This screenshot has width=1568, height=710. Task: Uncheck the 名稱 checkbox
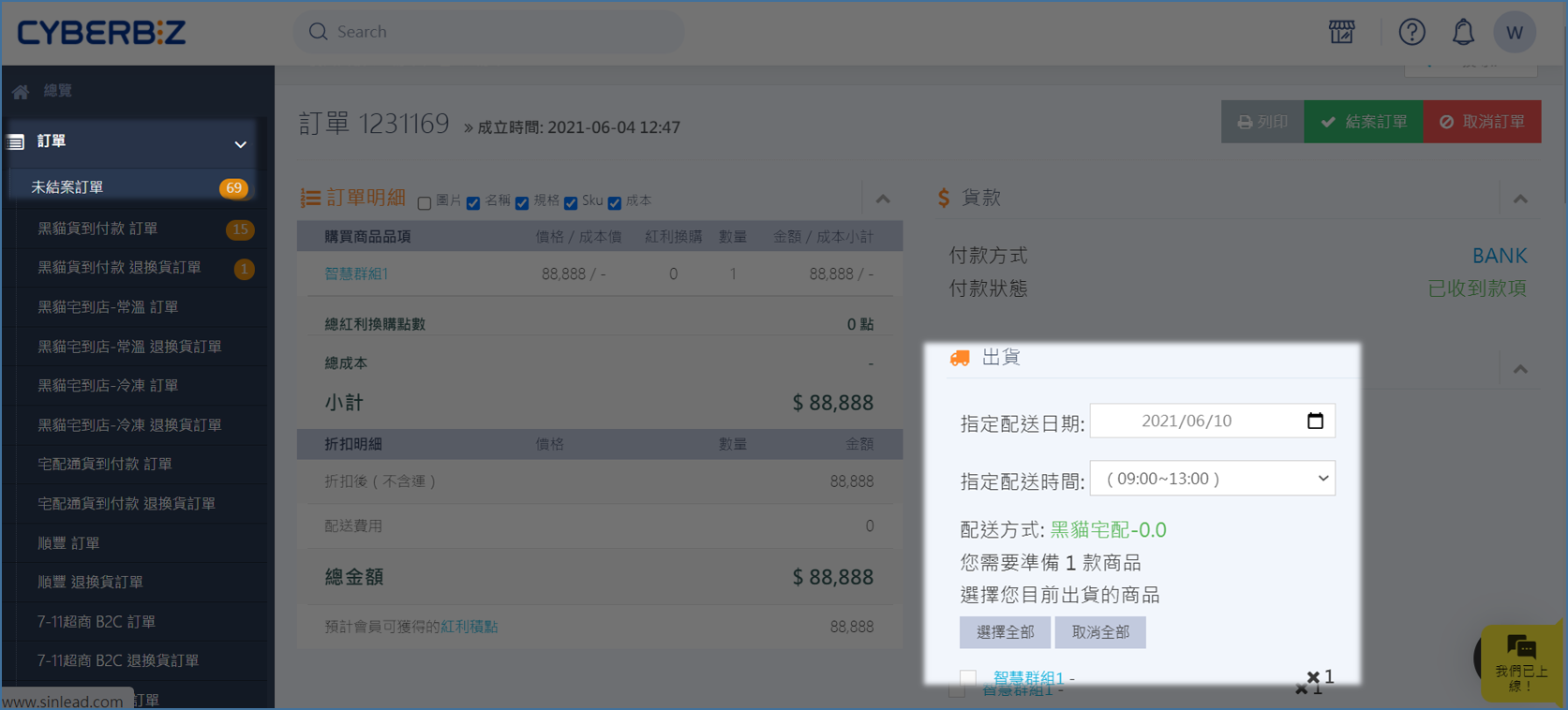coord(473,202)
